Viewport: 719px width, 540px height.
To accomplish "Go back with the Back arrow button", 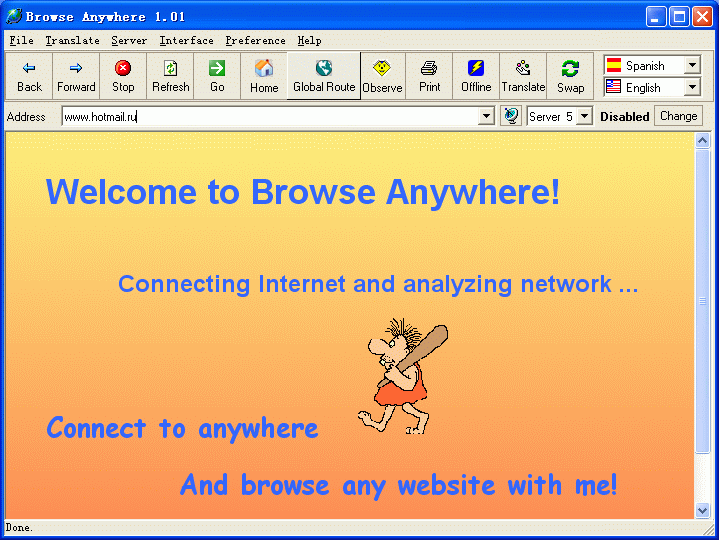I will pyautogui.click(x=29, y=76).
